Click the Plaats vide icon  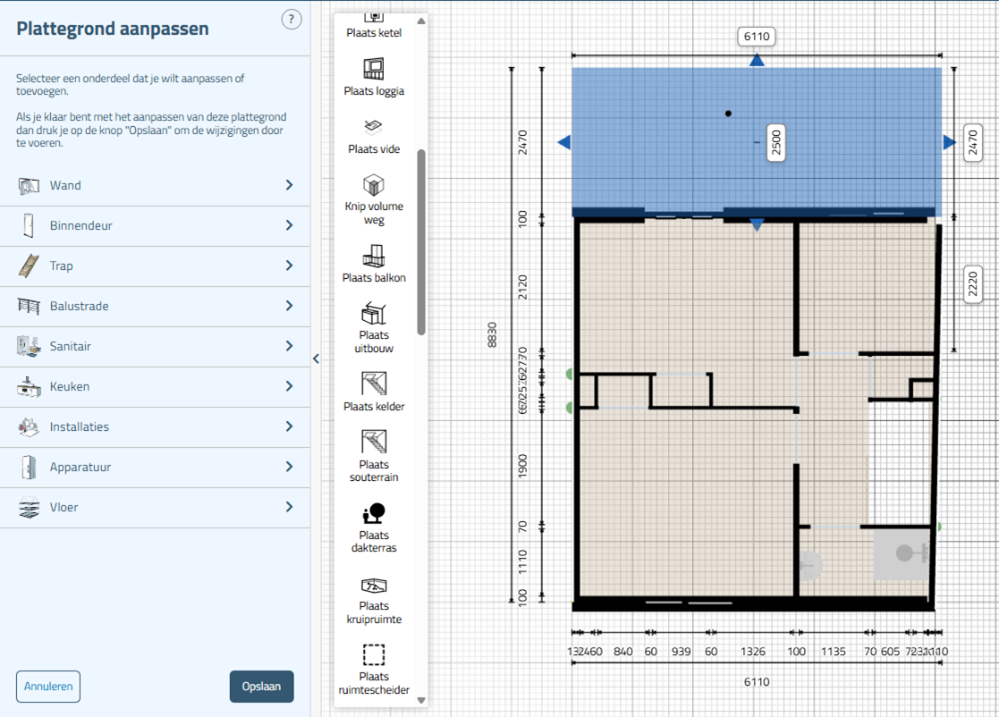(374, 127)
